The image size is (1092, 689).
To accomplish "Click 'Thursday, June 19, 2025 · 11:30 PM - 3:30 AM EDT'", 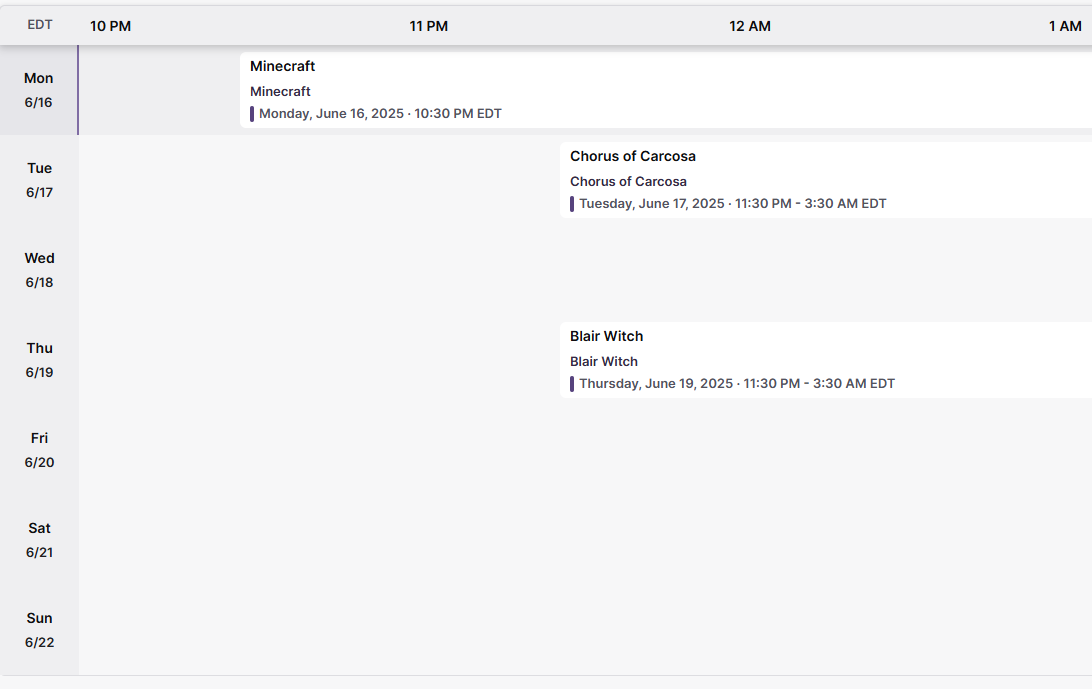I will tap(737, 383).
